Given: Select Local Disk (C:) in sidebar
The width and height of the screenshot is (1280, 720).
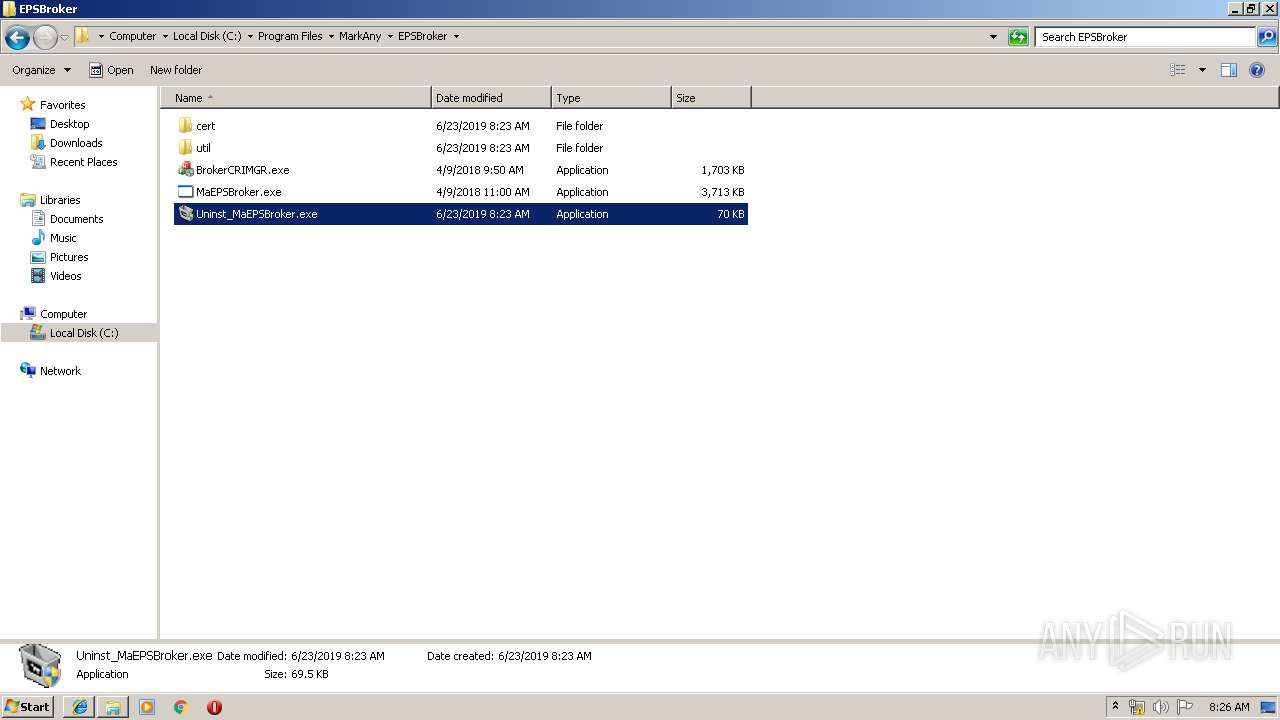Looking at the screenshot, I should 84,333.
